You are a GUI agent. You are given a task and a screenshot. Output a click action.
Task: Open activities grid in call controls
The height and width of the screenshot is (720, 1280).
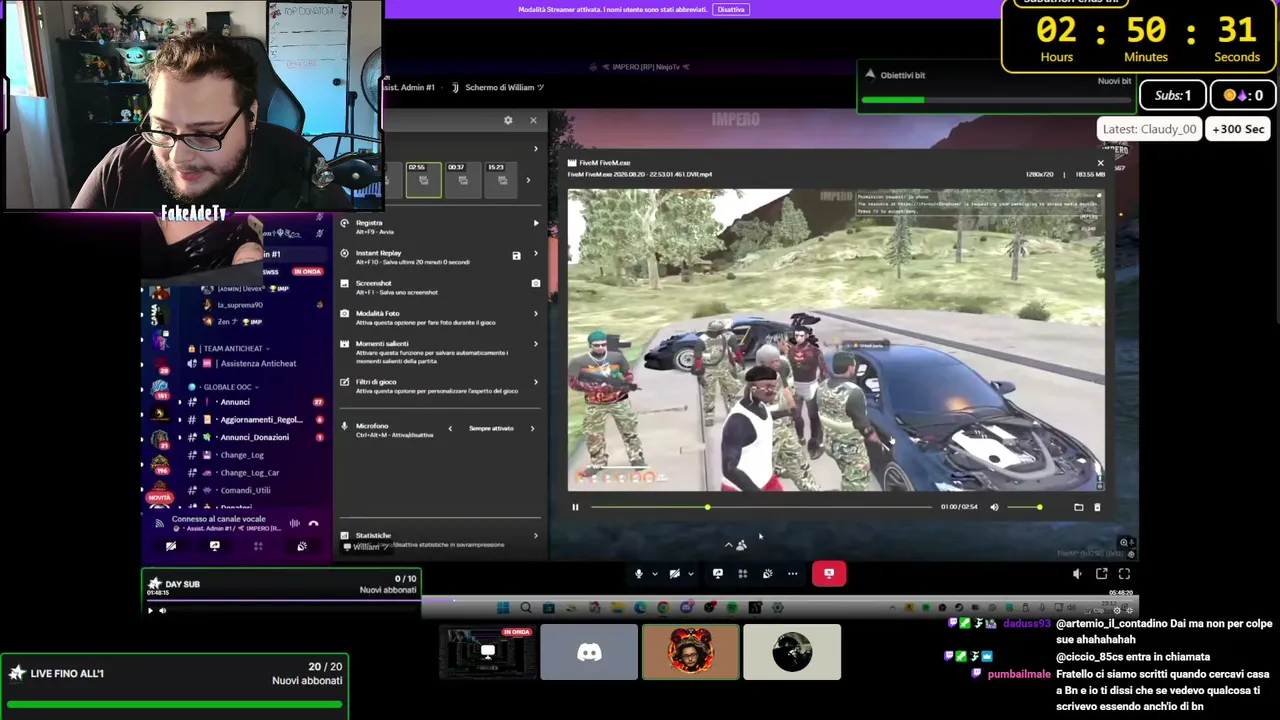(742, 574)
